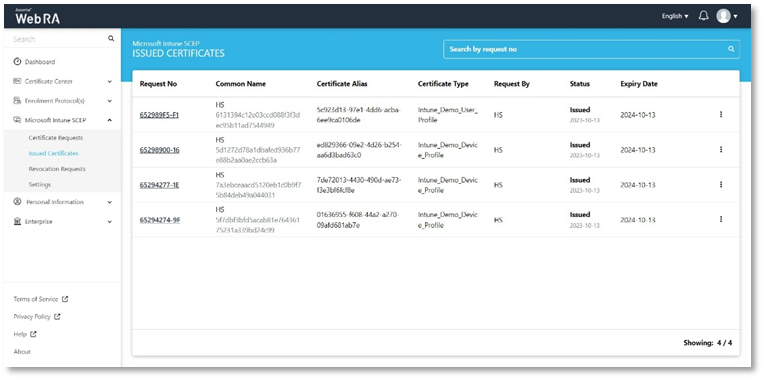Expand the Enrolment Protocol(s) section
Image resolution: width=763 pixels, height=379 pixels.
coord(62,101)
